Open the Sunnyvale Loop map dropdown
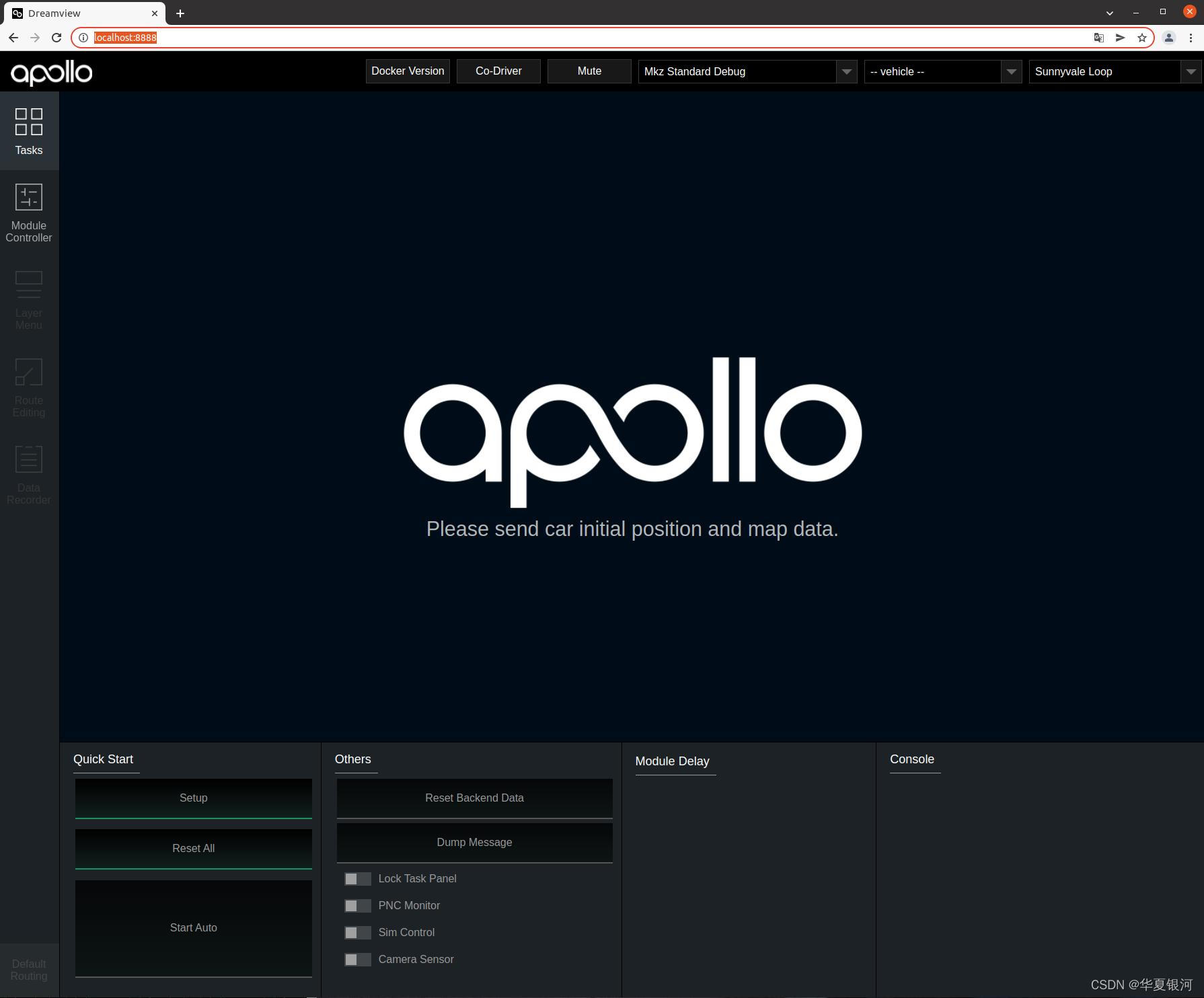The height and width of the screenshot is (998, 1204). [1115, 71]
